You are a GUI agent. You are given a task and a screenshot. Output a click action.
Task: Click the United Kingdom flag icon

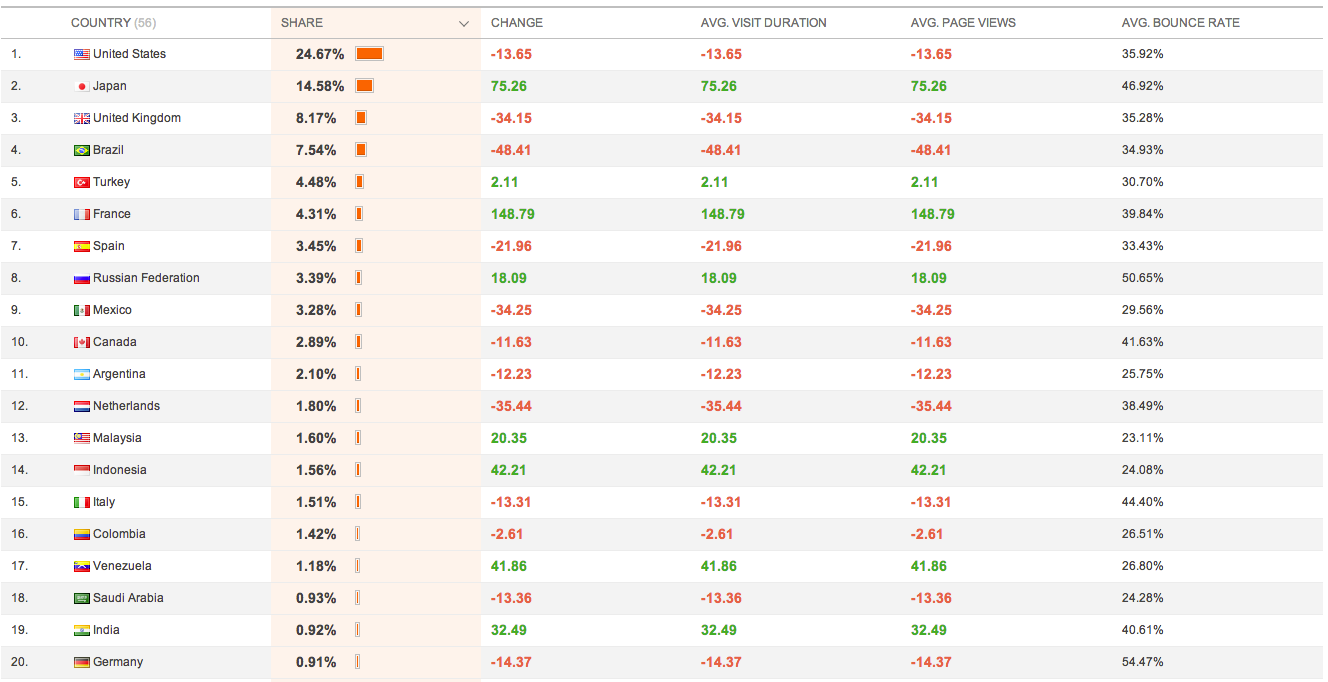pos(82,118)
